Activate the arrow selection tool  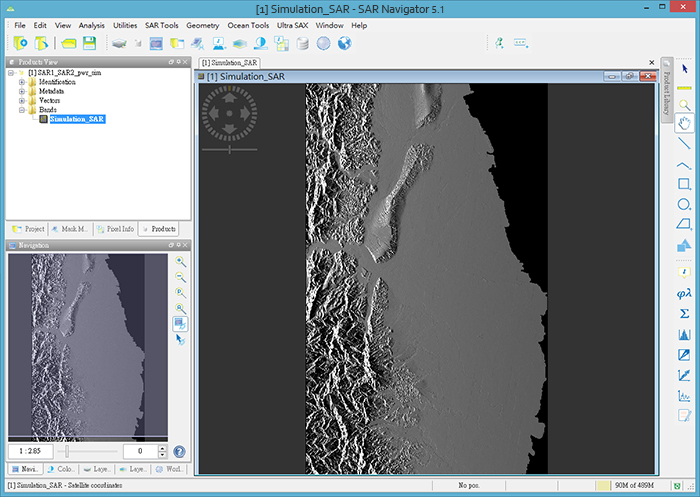pos(684,68)
